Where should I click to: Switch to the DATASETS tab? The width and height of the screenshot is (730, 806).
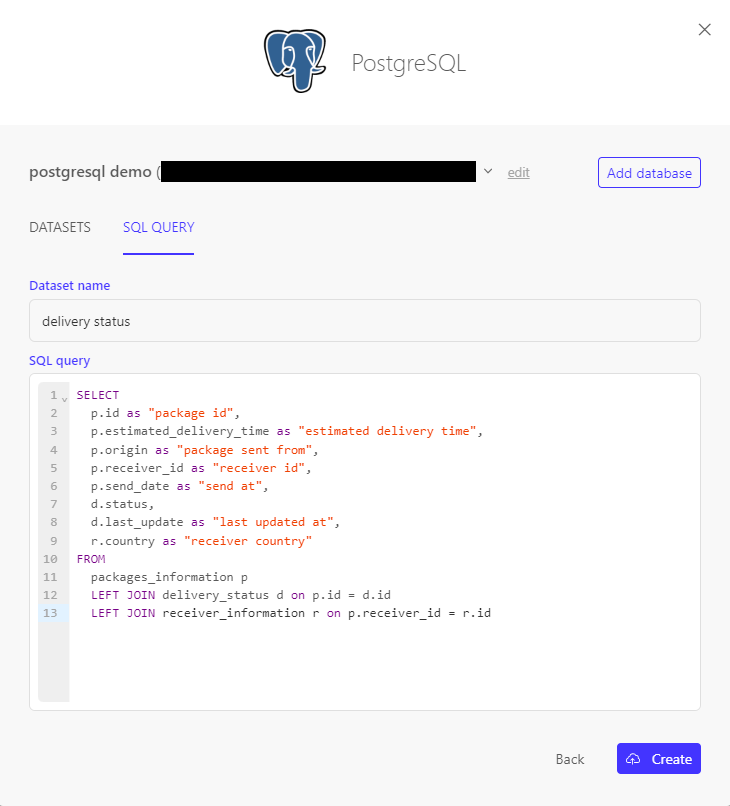click(x=60, y=227)
